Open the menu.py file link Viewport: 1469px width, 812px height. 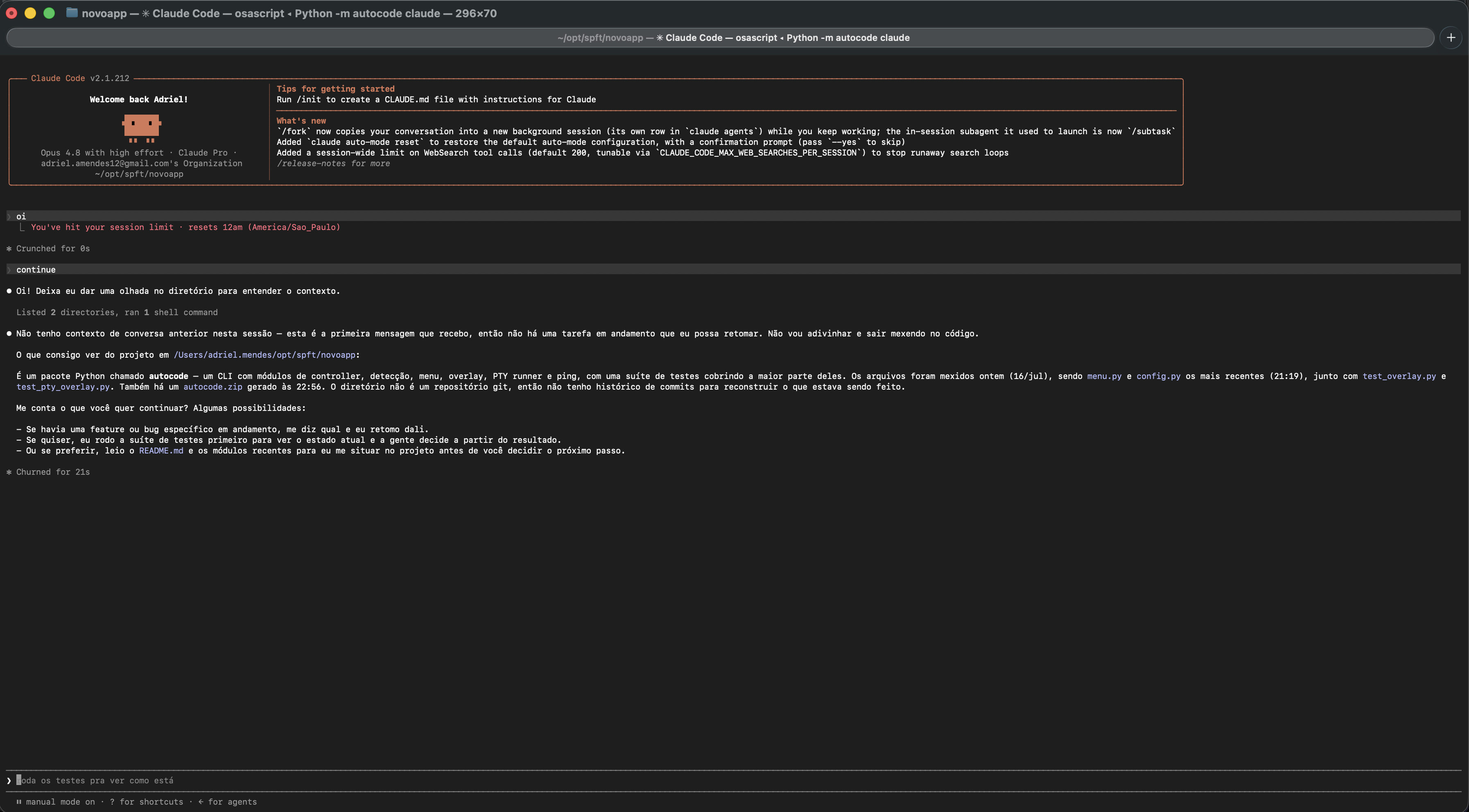click(1104, 376)
